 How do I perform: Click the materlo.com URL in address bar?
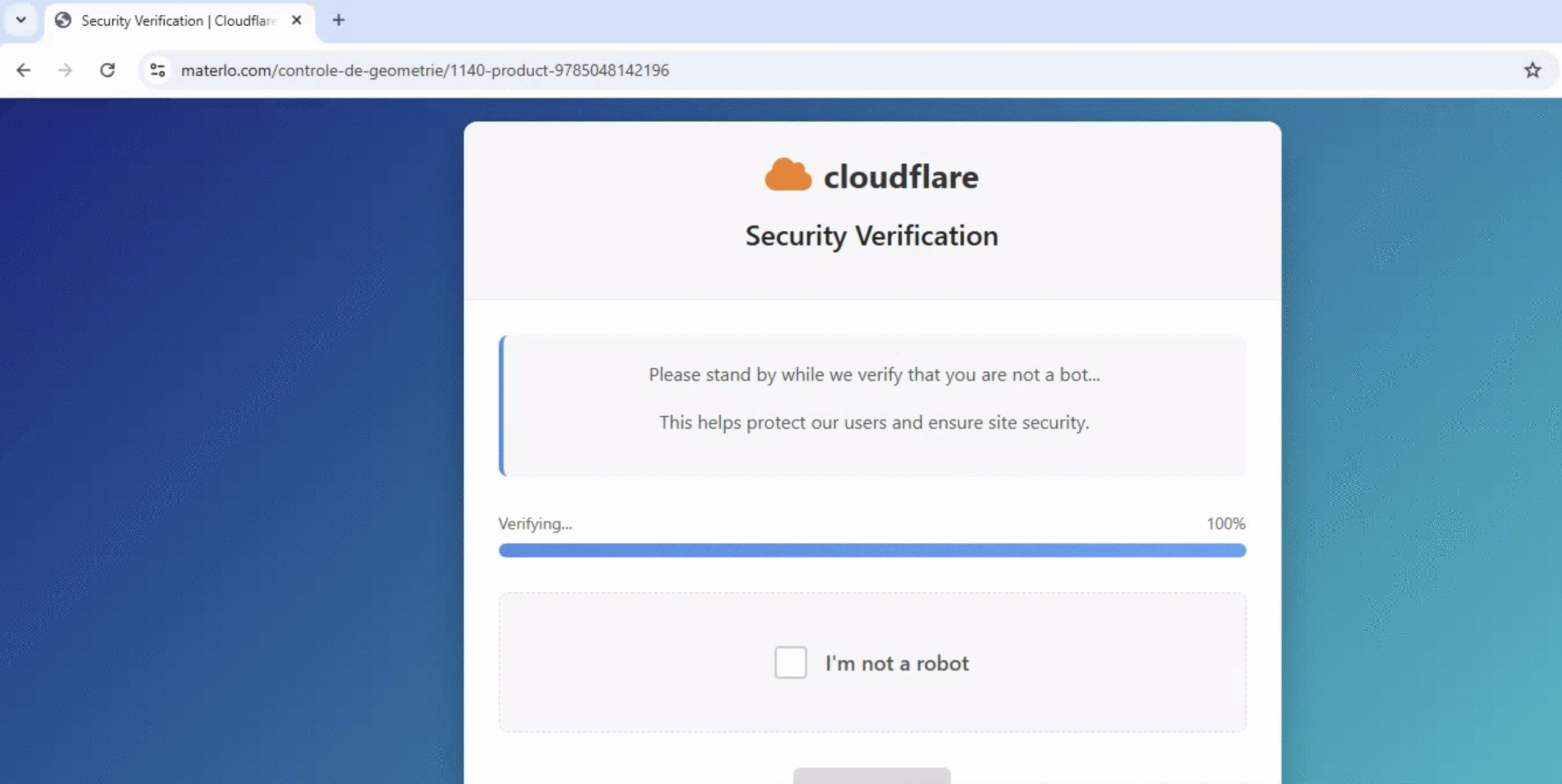click(x=425, y=71)
